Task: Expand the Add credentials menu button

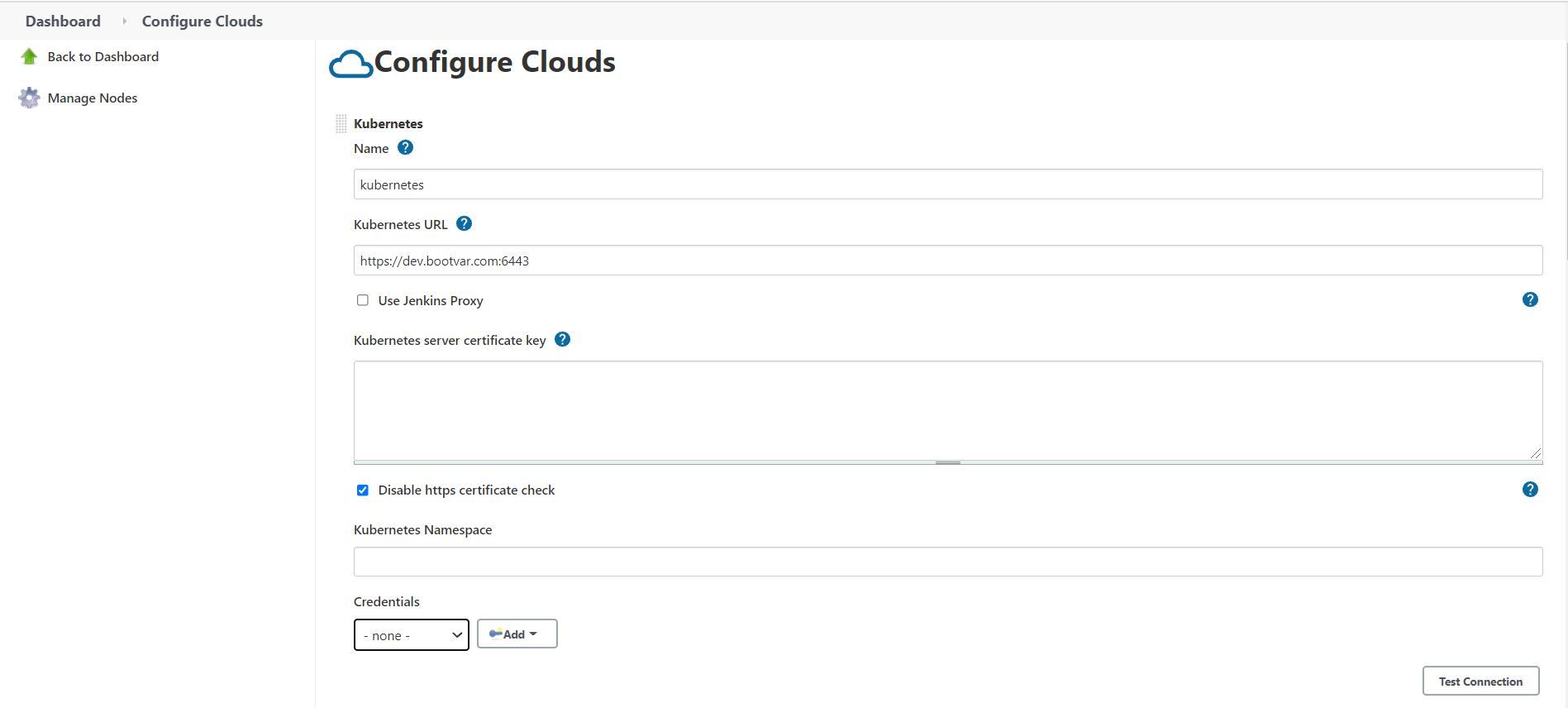Action: pos(517,634)
